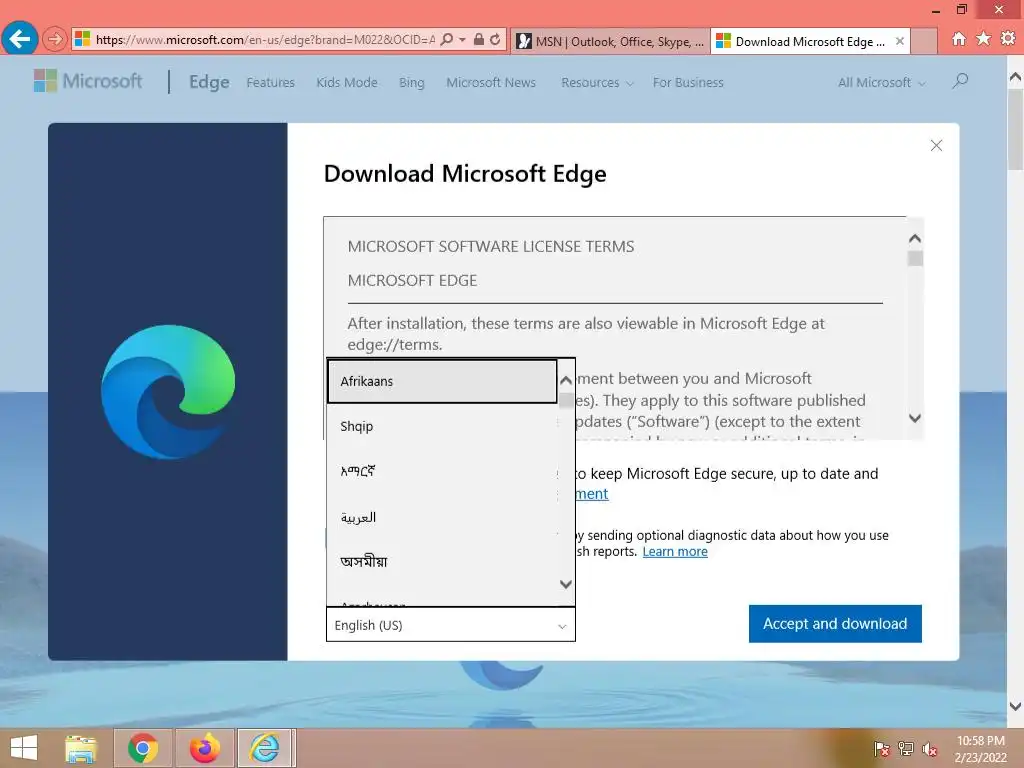This screenshot has width=1024, height=768.
Task: Click the Action Center flag tray icon
Action: point(881,748)
